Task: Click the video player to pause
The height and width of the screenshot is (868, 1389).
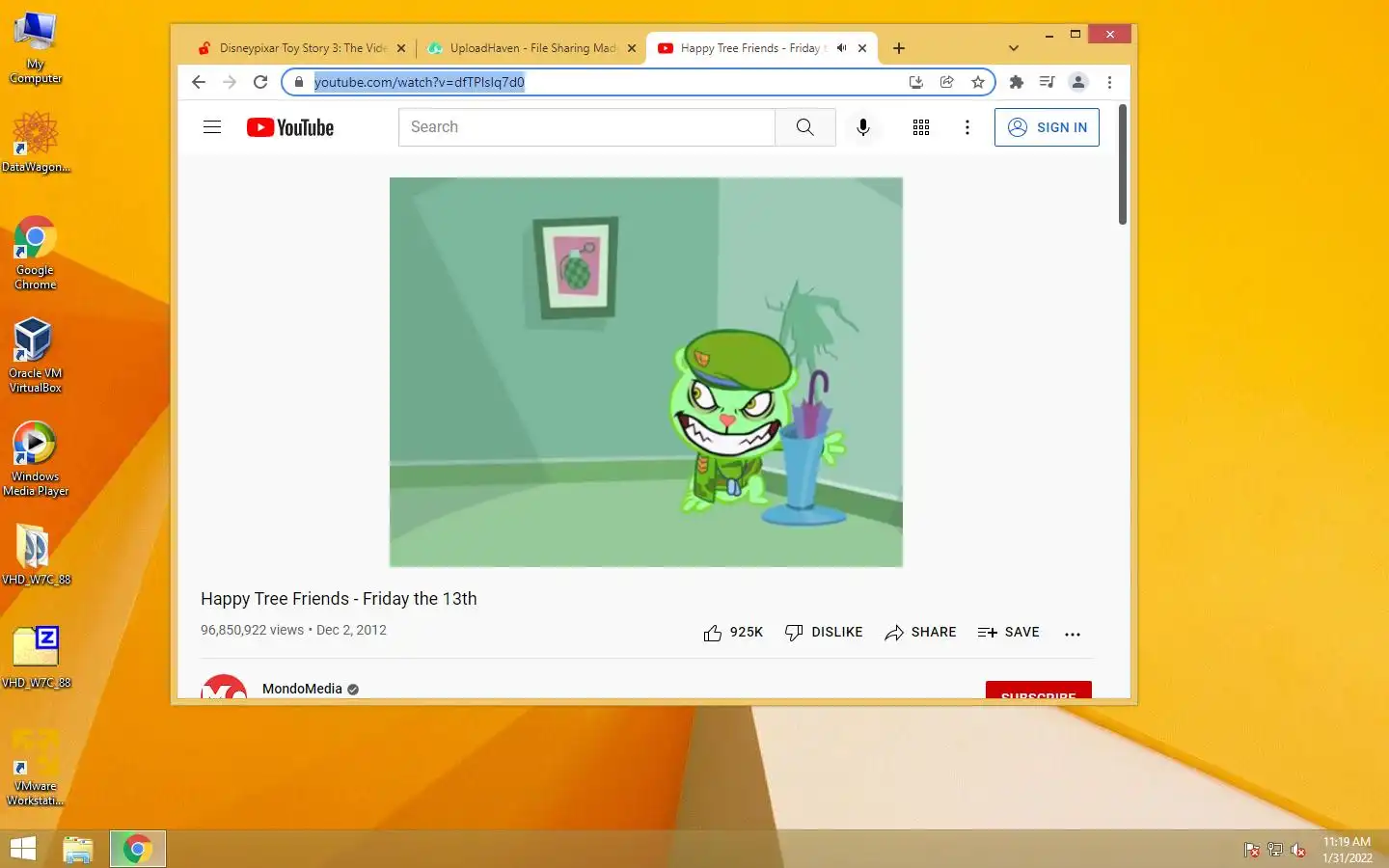Action: pos(646,372)
